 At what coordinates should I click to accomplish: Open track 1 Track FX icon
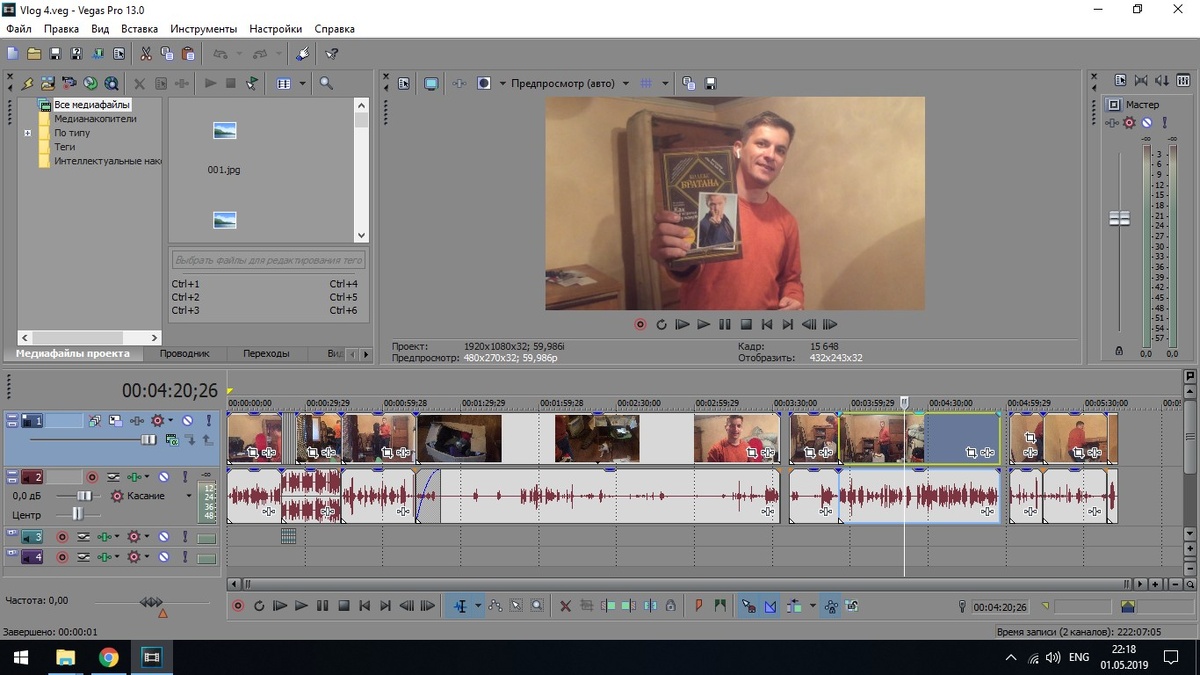click(137, 421)
